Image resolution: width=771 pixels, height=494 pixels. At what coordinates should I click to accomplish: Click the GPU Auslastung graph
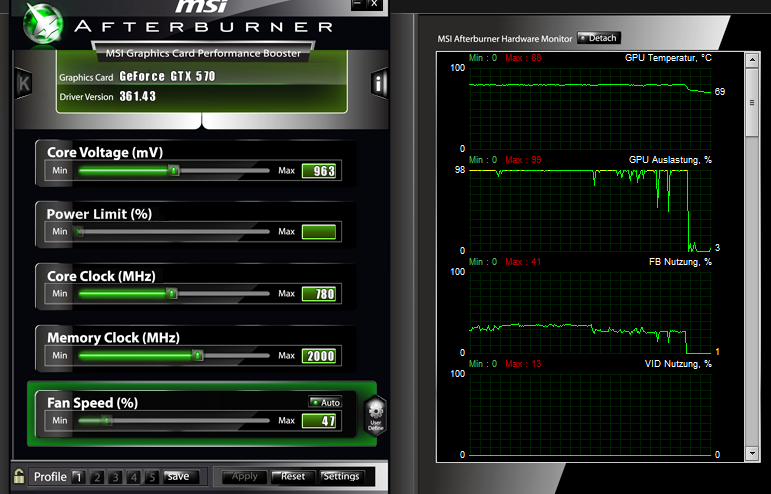click(x=590, y=210)
